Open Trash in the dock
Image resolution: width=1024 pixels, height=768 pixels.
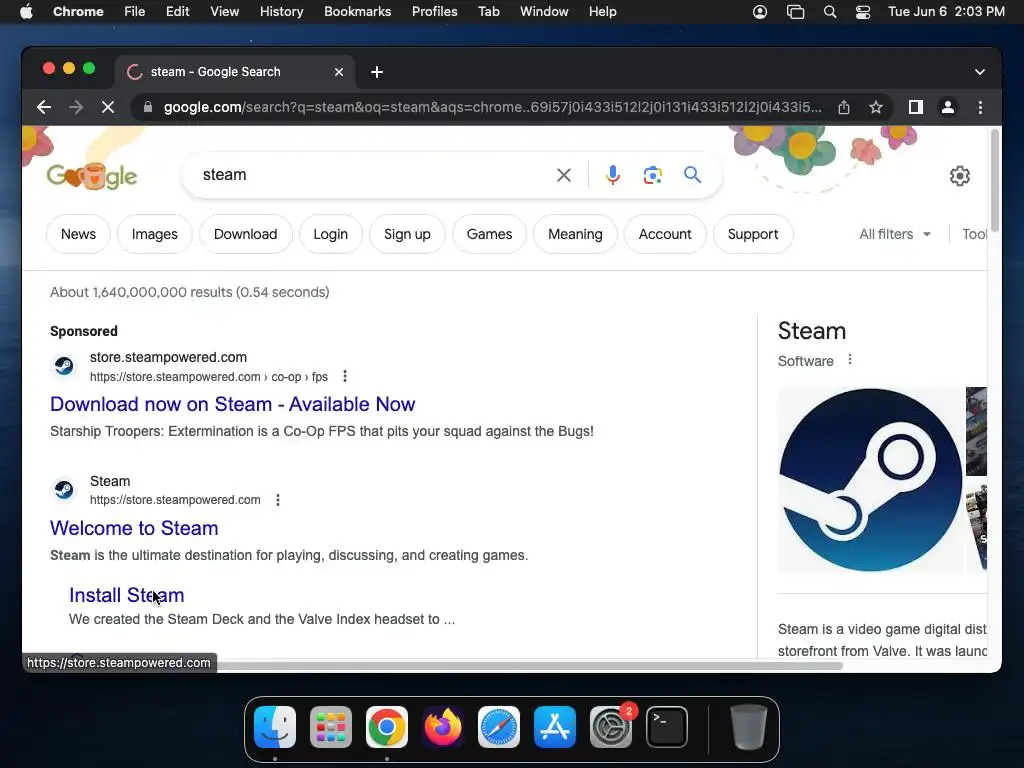748,727
